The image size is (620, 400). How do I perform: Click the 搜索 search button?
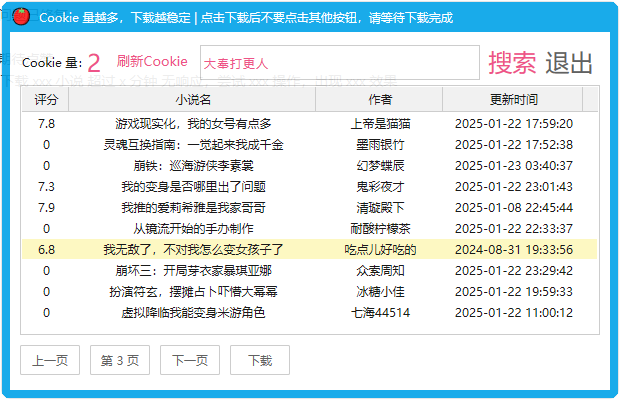pyautogui.click(x=512, y=63)
